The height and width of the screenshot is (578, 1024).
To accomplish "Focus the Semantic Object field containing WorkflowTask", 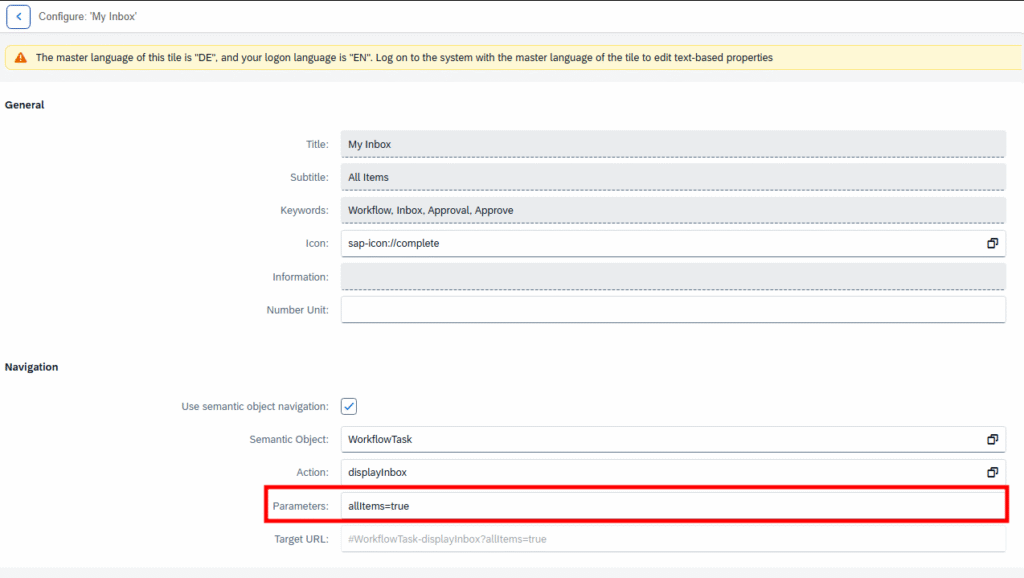I will pos(660,439).
